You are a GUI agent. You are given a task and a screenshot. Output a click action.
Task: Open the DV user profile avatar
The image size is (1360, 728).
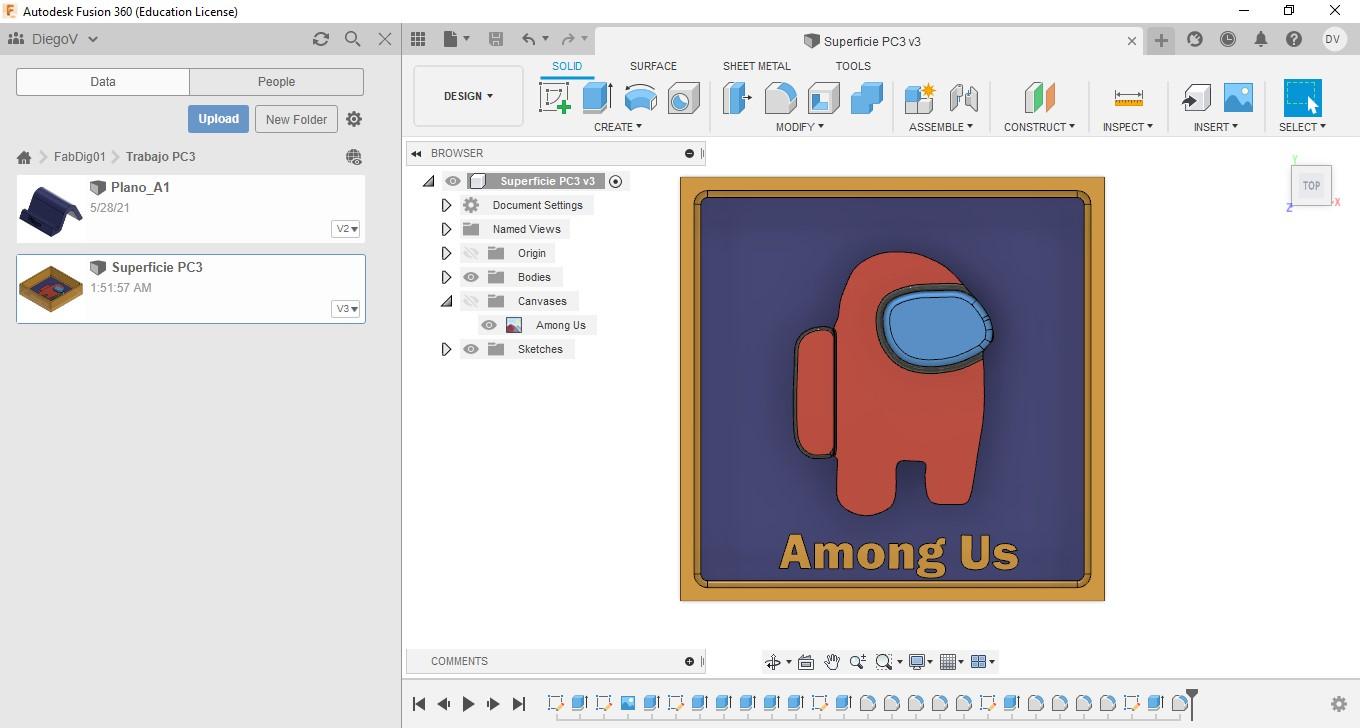click(x=1333, y=39)
